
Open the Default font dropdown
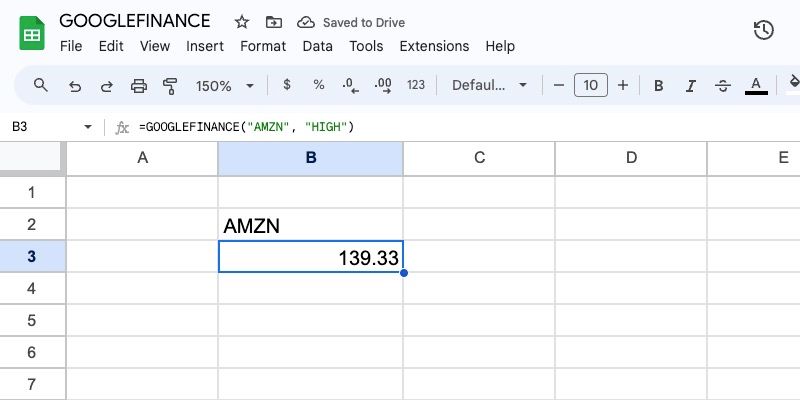click(488, 86)
